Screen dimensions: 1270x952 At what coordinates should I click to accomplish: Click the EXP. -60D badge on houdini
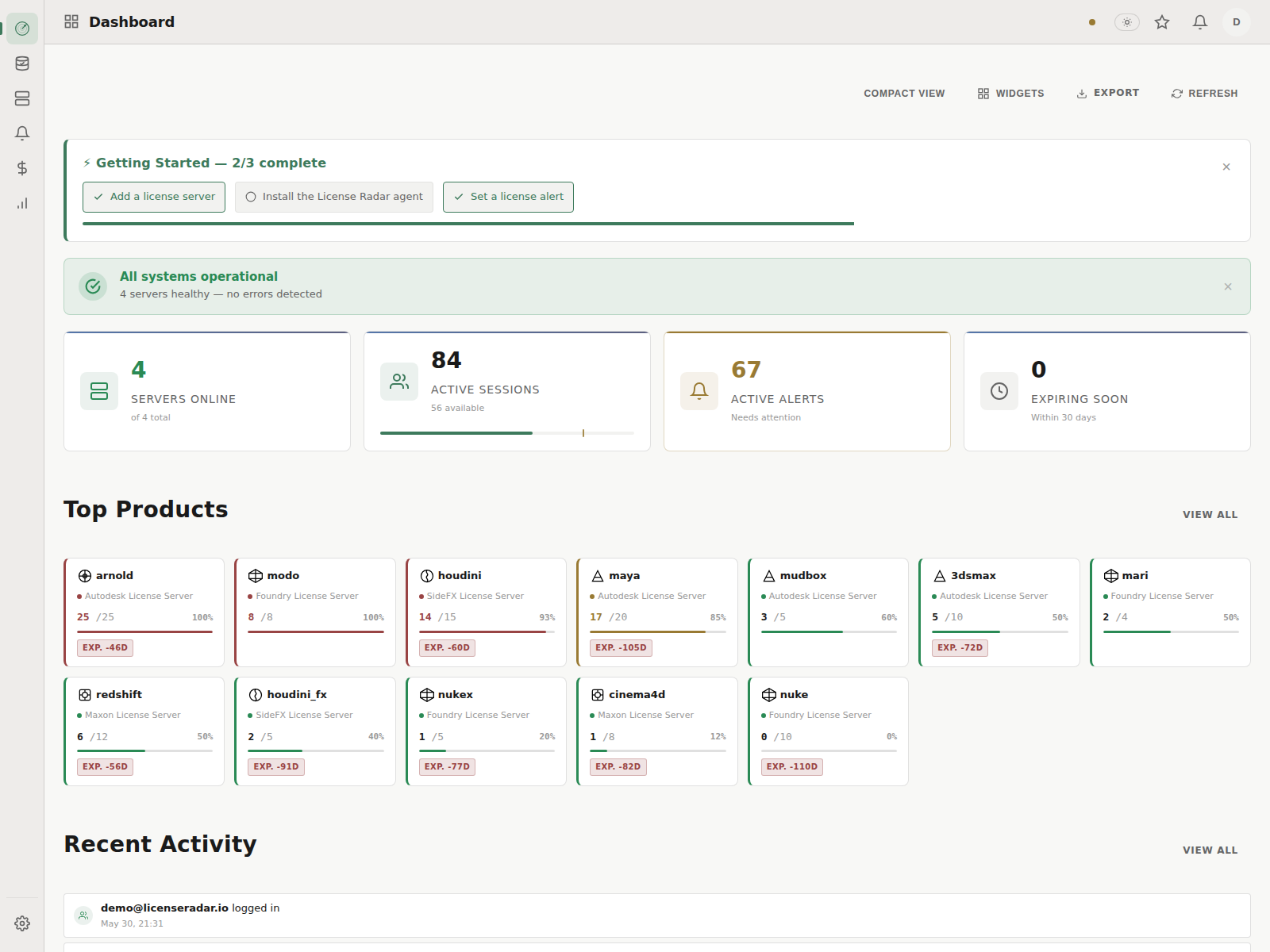447,648
